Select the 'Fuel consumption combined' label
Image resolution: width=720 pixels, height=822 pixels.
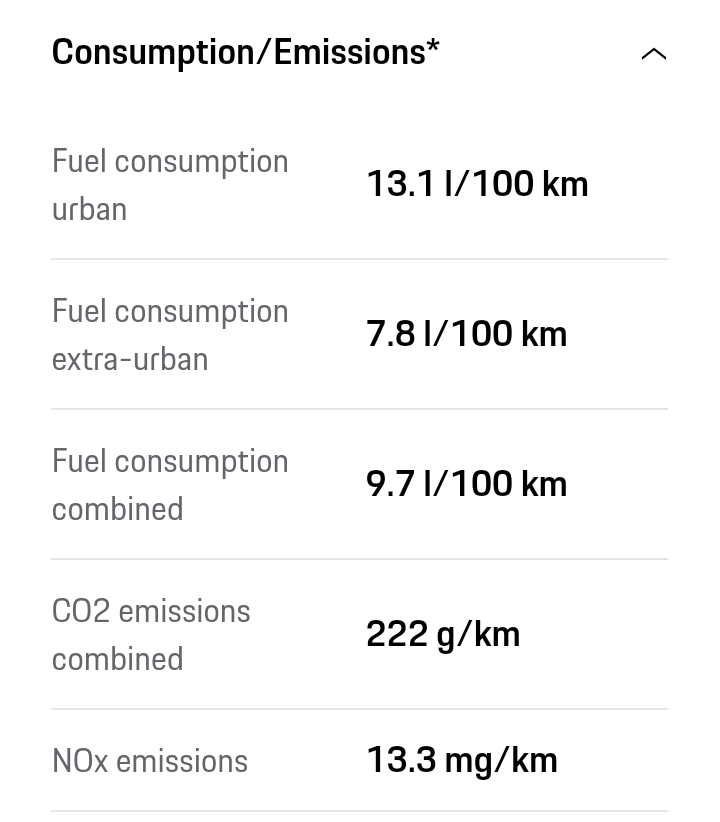(x=170, y=485)
